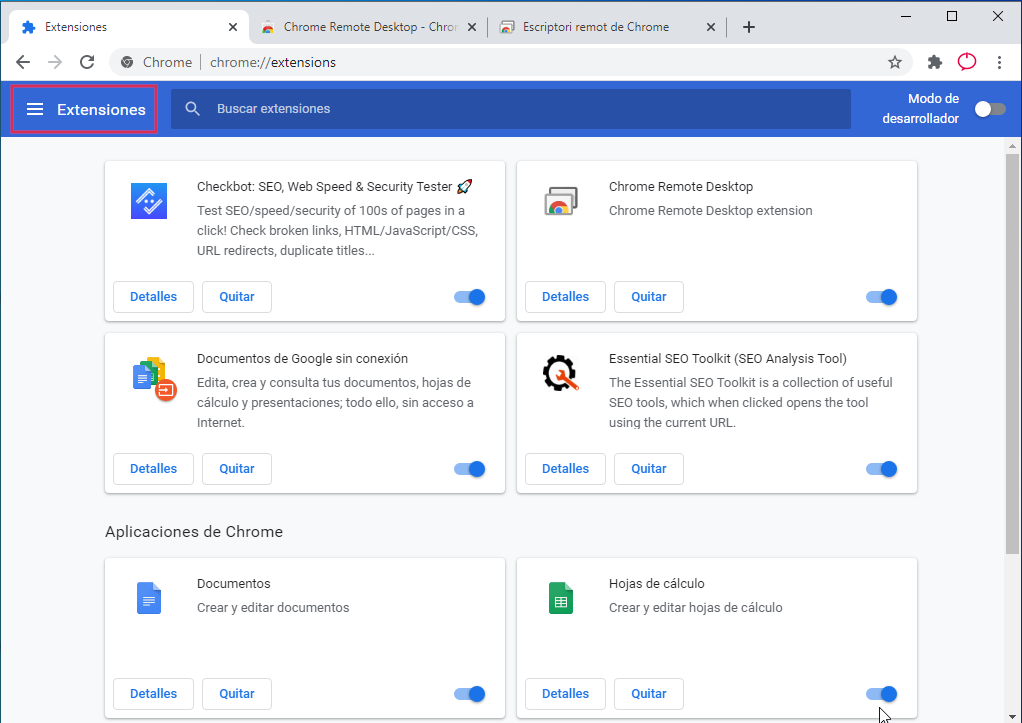Reload the extensions page
This screenshot has width=1022, height=723.
pos(87,62)
